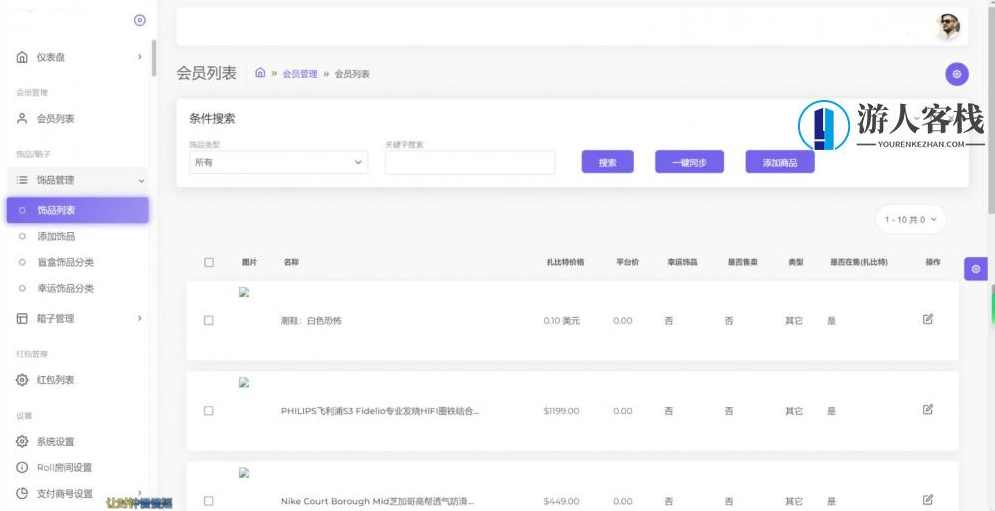Click the Nike Court Borough Mid item name

[378, 501]
